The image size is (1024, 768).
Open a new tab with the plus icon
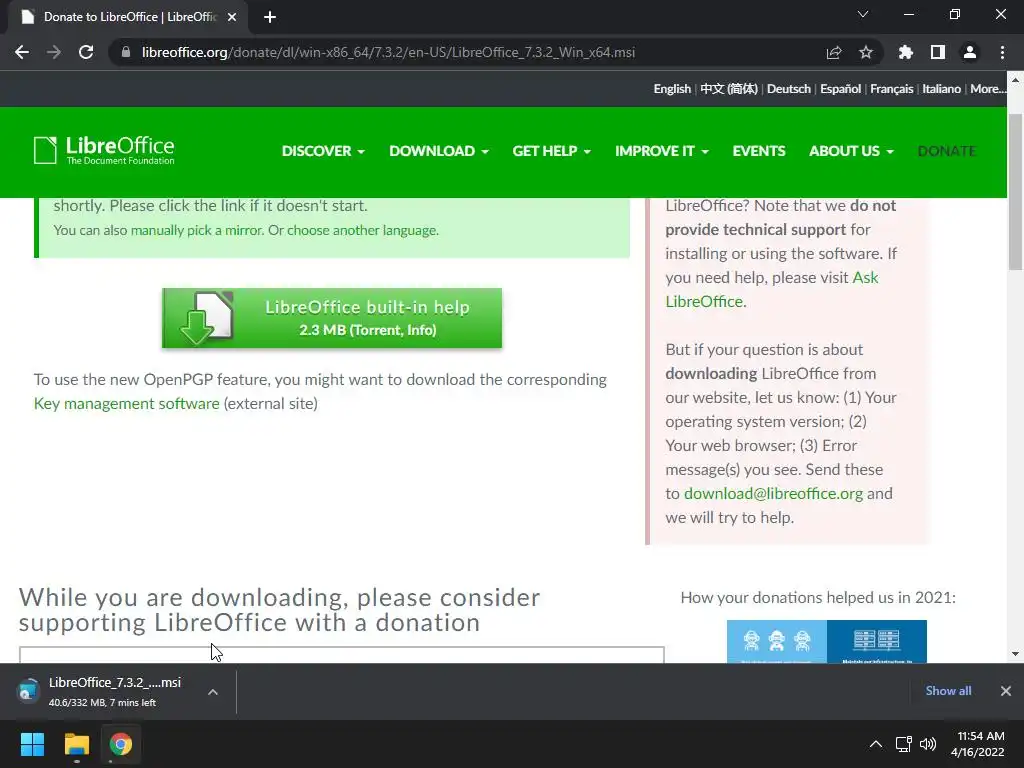[x=270, y=17]
